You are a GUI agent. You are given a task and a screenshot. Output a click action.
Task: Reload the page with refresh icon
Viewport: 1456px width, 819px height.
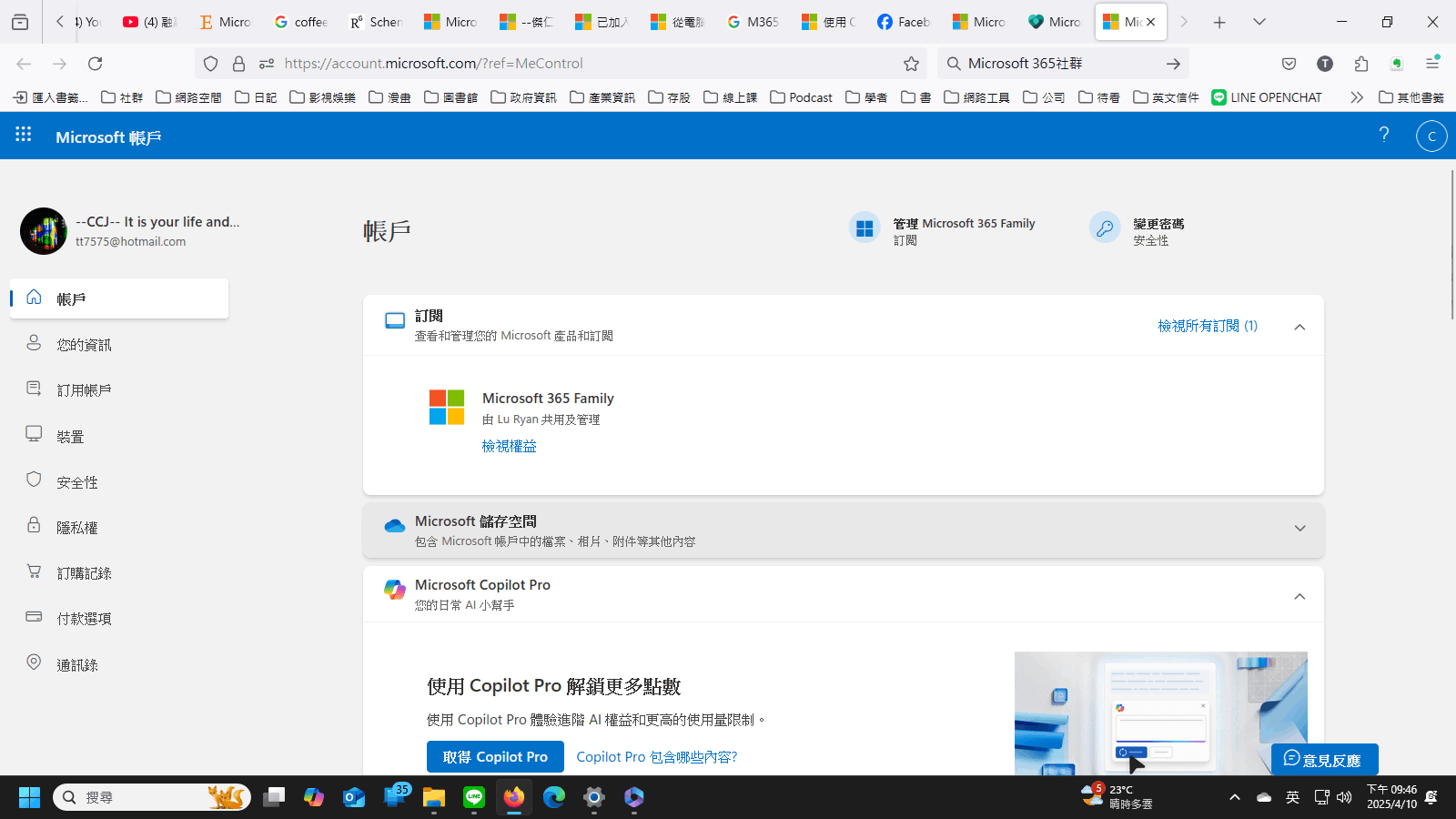coord(95,64)
